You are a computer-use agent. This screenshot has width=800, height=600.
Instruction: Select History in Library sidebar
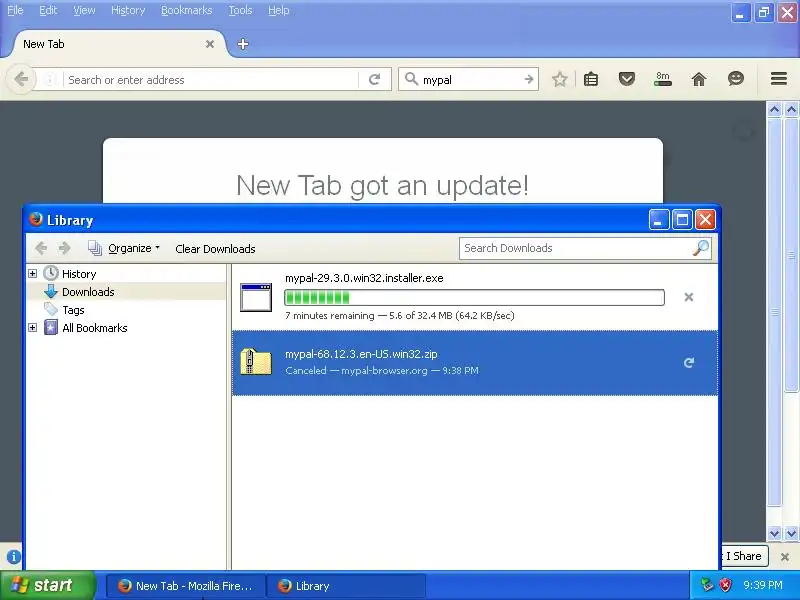click(79, 274)
